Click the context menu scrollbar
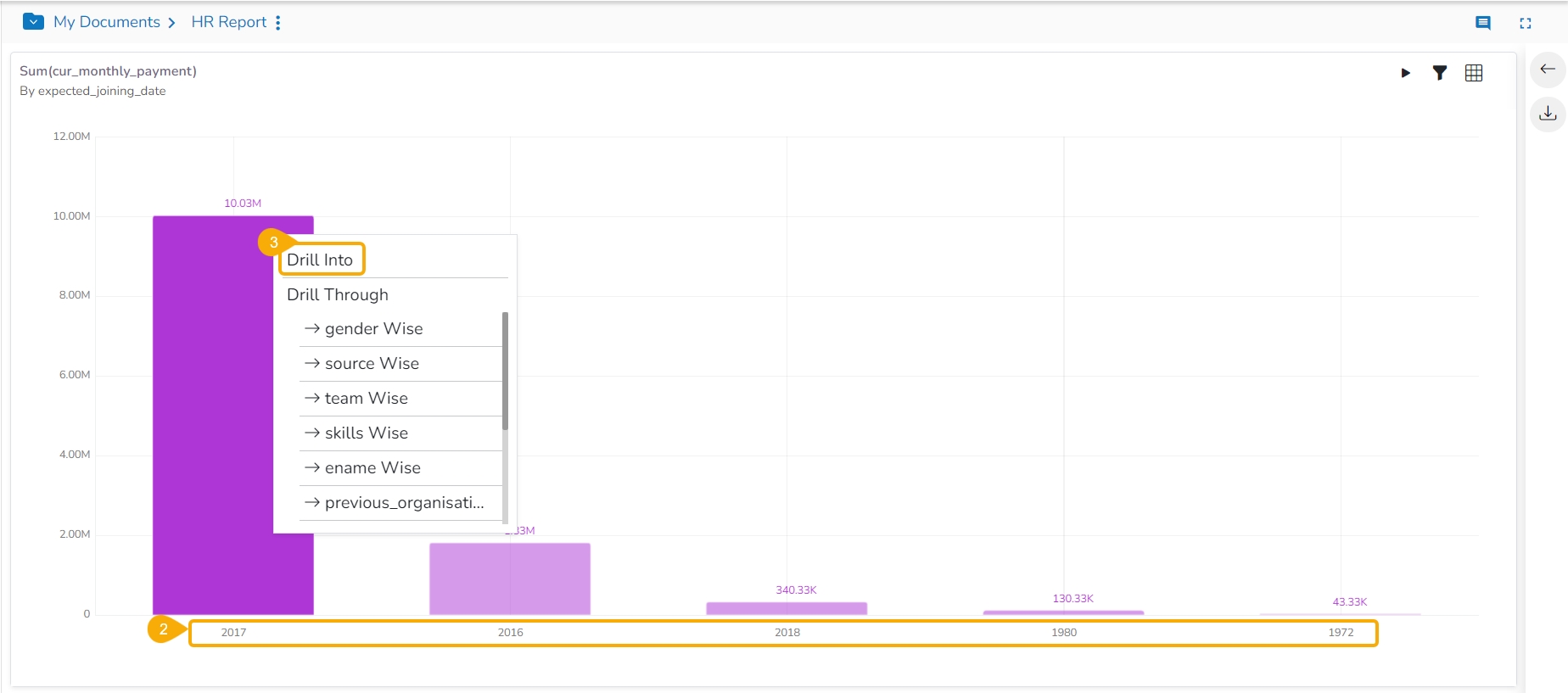This screenshot has height=693, width=1568. [506, 371]
